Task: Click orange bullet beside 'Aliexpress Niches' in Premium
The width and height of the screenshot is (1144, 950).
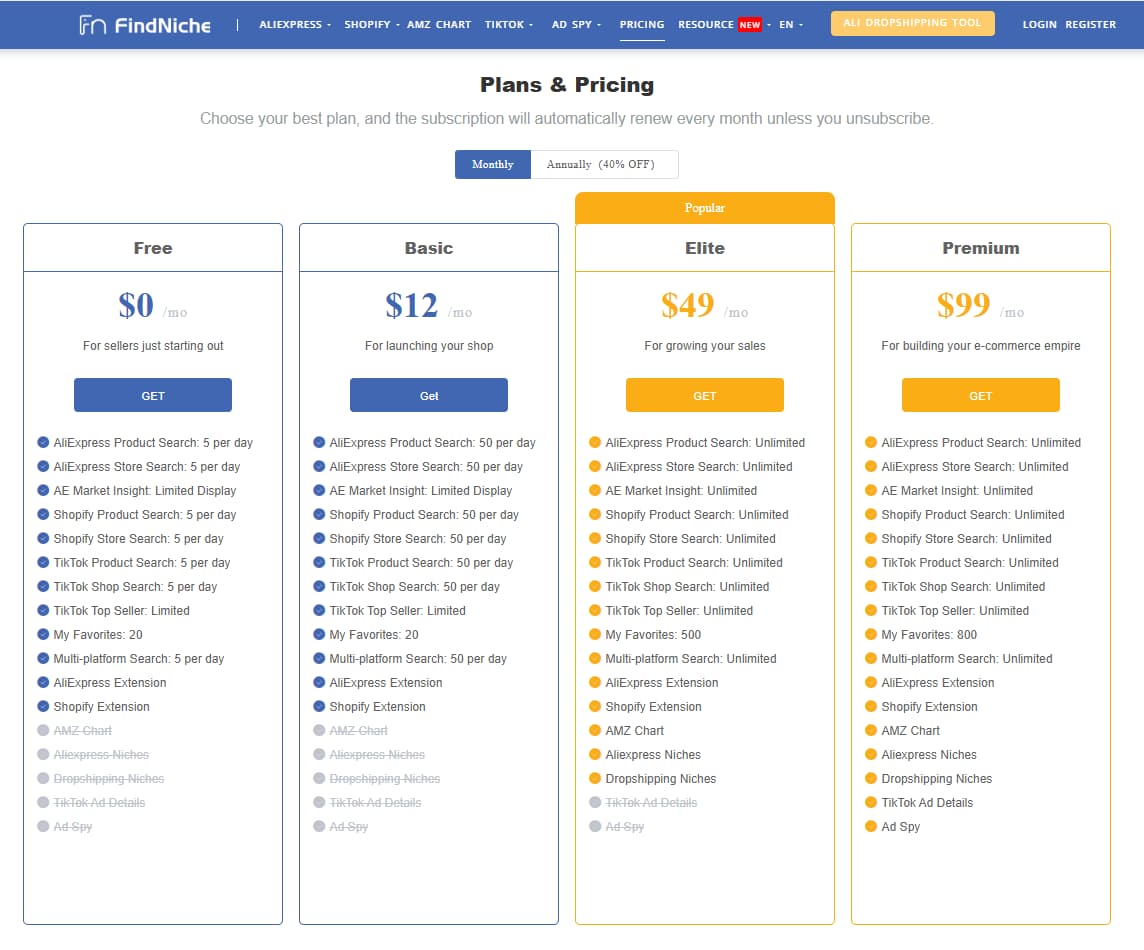Action: tap(870, 754)
